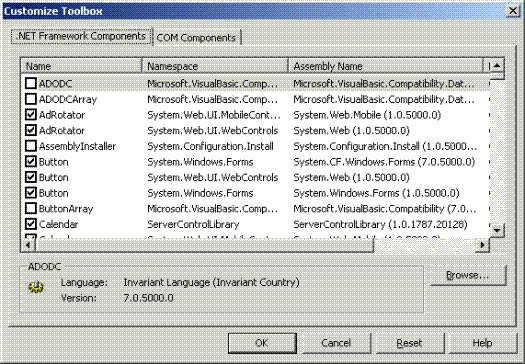Confirm with the OK button

[x=262, y=343]
